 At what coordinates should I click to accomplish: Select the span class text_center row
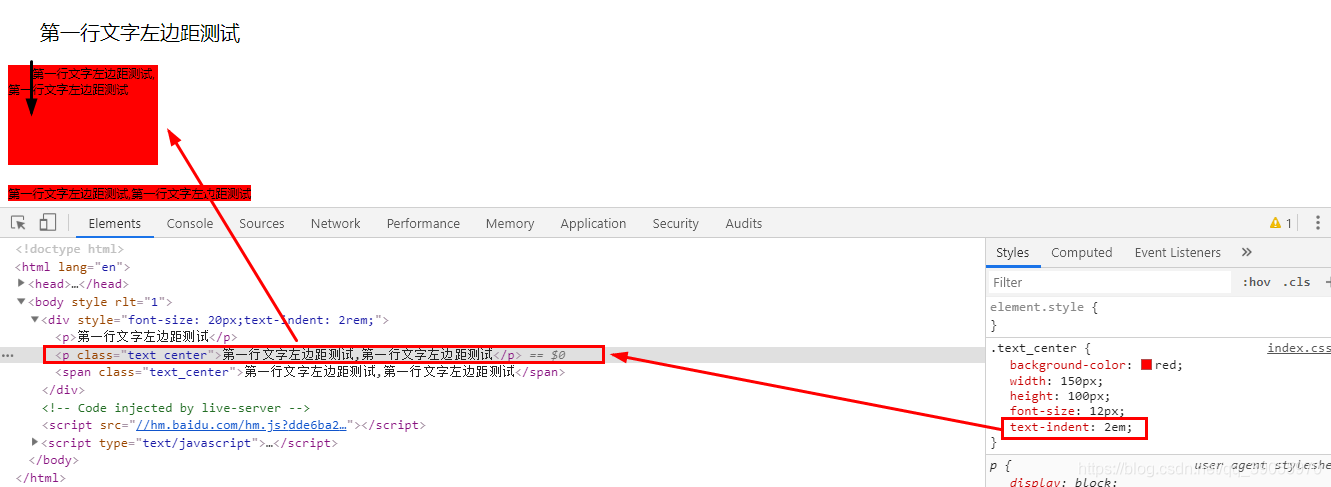[310, 372]
